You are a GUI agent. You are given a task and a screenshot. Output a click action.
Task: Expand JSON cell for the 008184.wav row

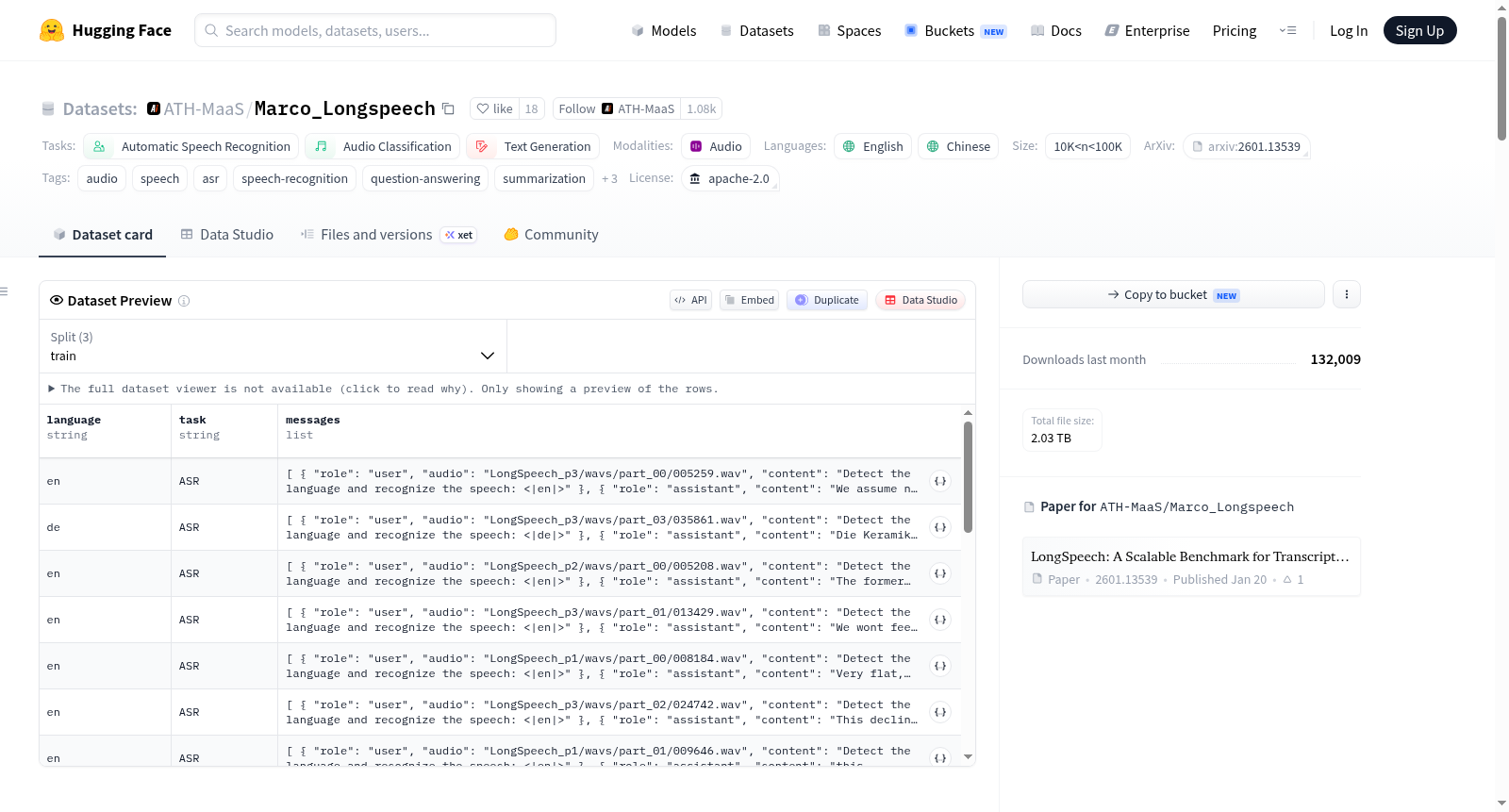click(940, 666)
